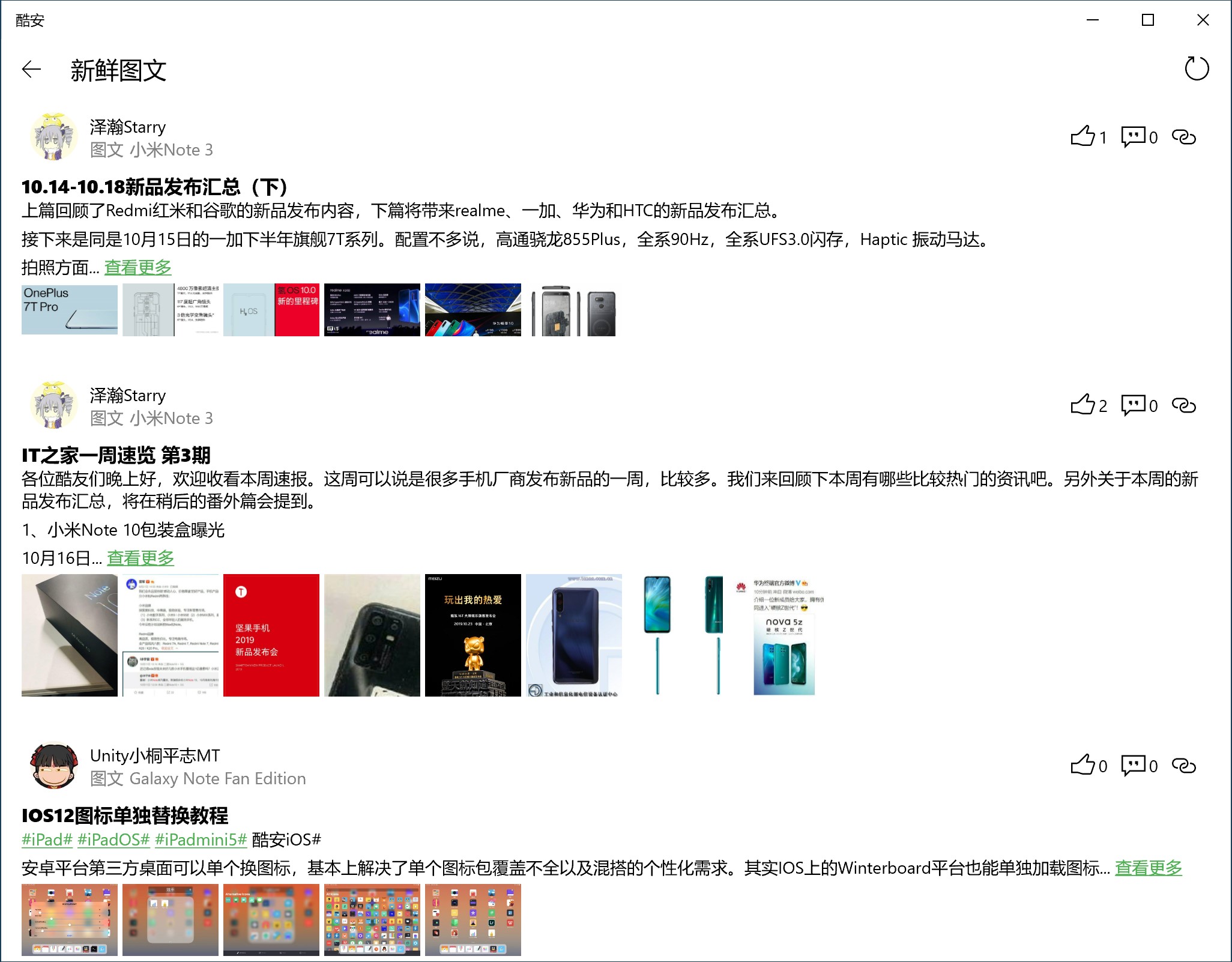Like the 10.14-10.18新品发布汇总 post
Viewport: 1232px width, 962px height.
tap(1083, 137)
